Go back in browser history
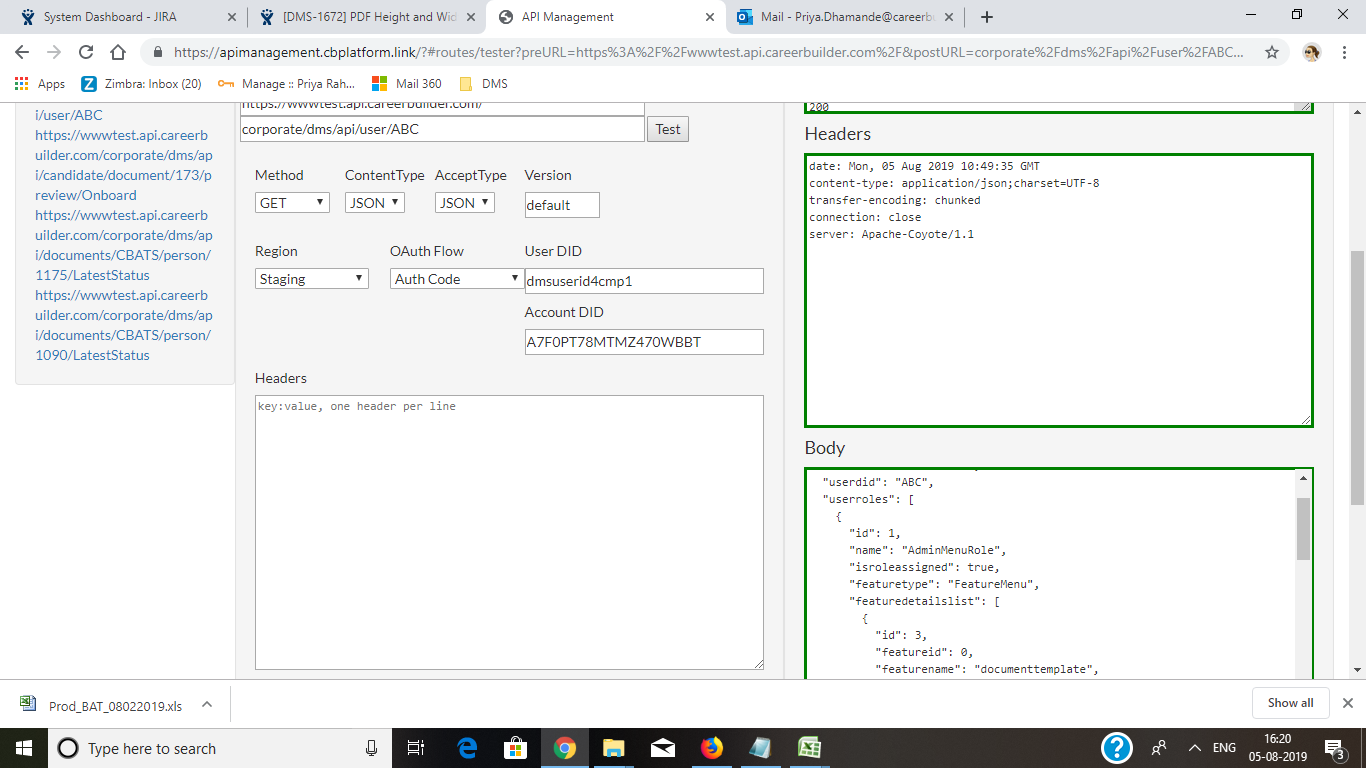The image size is (1366, 768). [22, 52]
